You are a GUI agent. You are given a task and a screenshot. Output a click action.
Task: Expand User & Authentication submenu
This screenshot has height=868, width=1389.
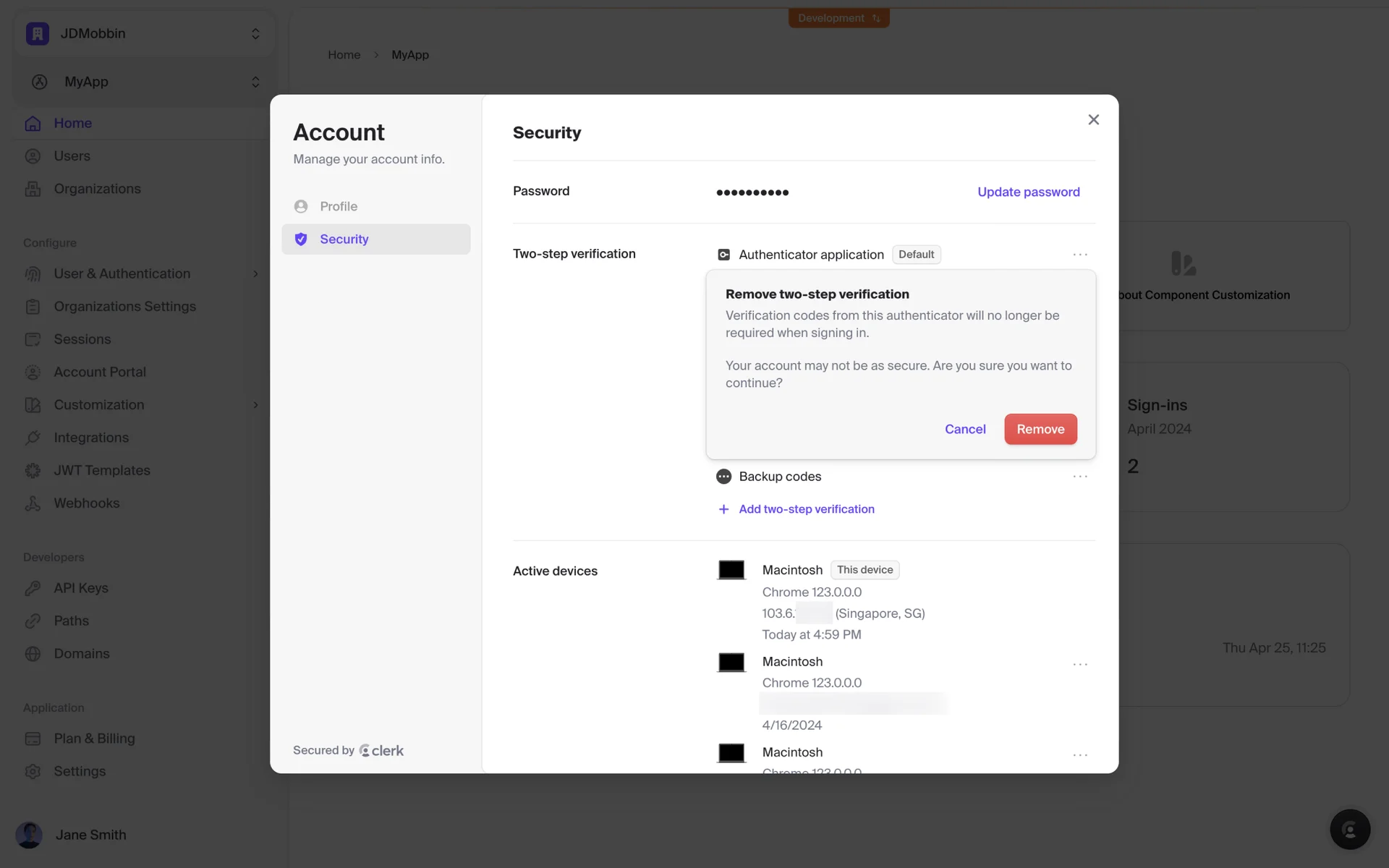pos(255,274)
